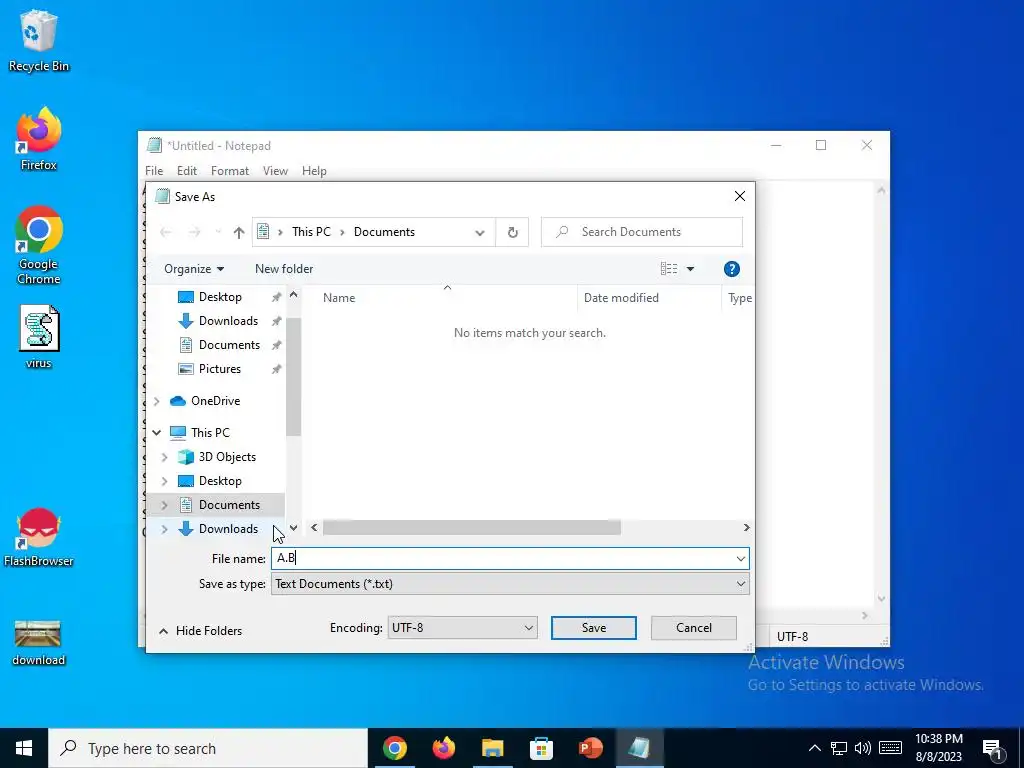
Task: Open the Notepad View menu
Action: (x=276, y=171)
